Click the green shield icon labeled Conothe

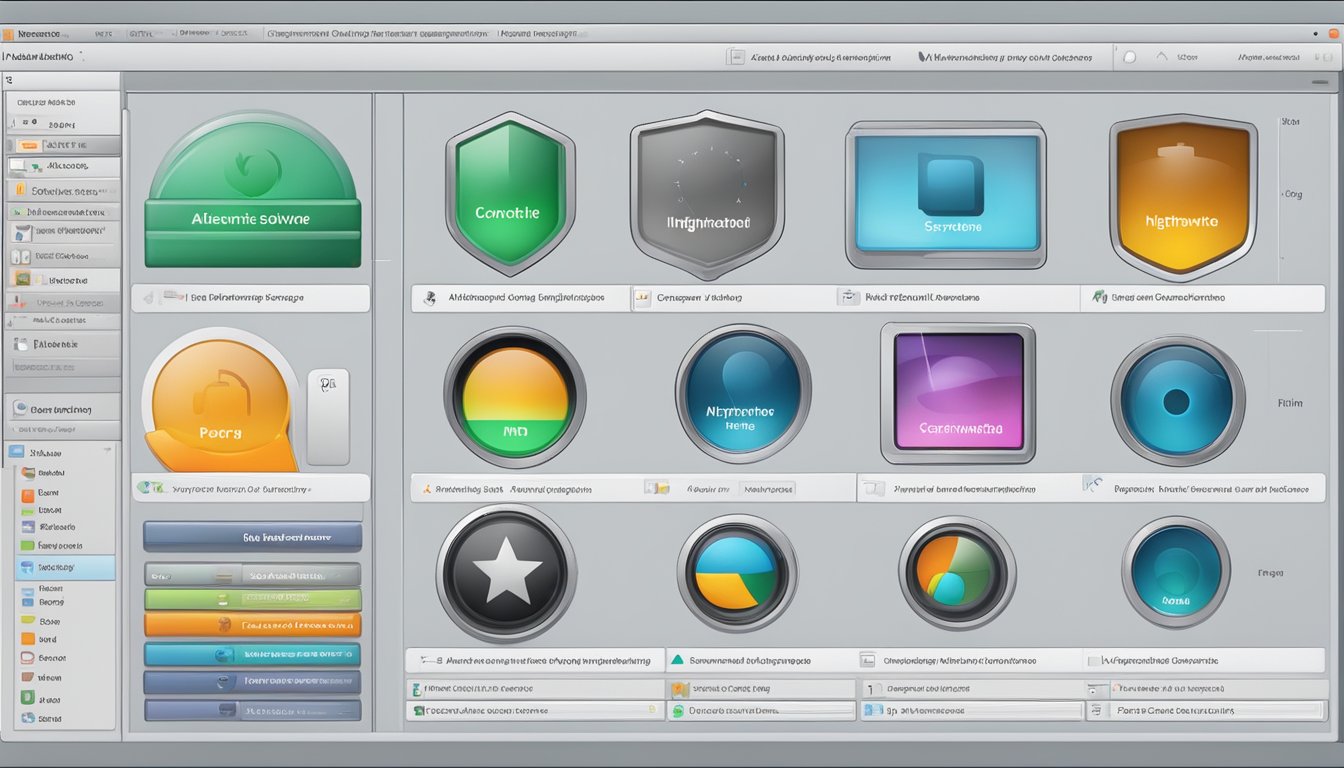pyautogui.click(x=509, y=194)
